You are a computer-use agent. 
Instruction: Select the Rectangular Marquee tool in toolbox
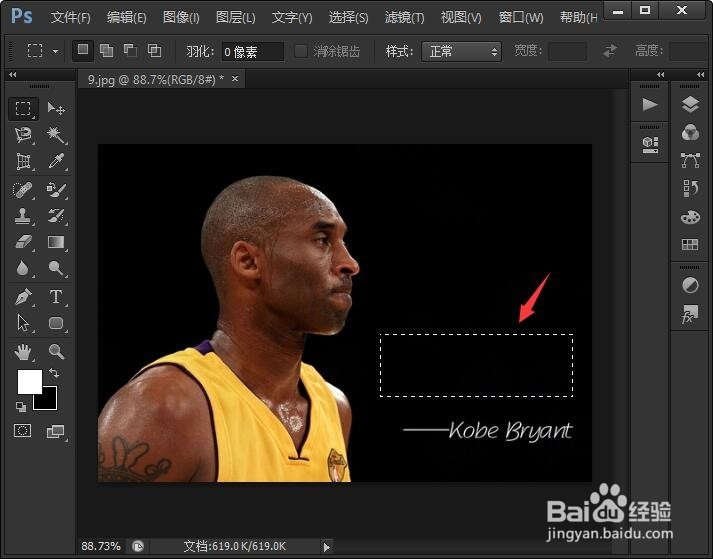coord(23,109)
